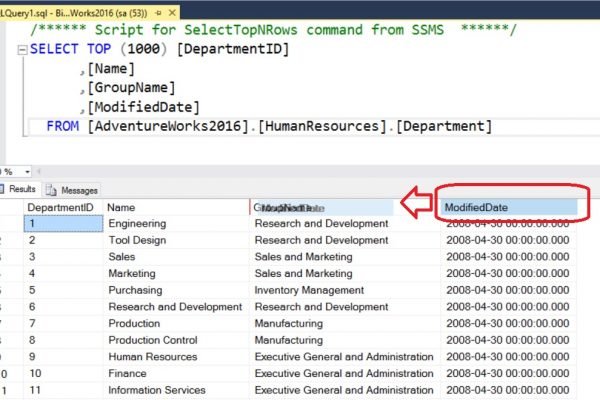Select the Sales name cell
Screen dimensions: 600x400
[176, 257]
